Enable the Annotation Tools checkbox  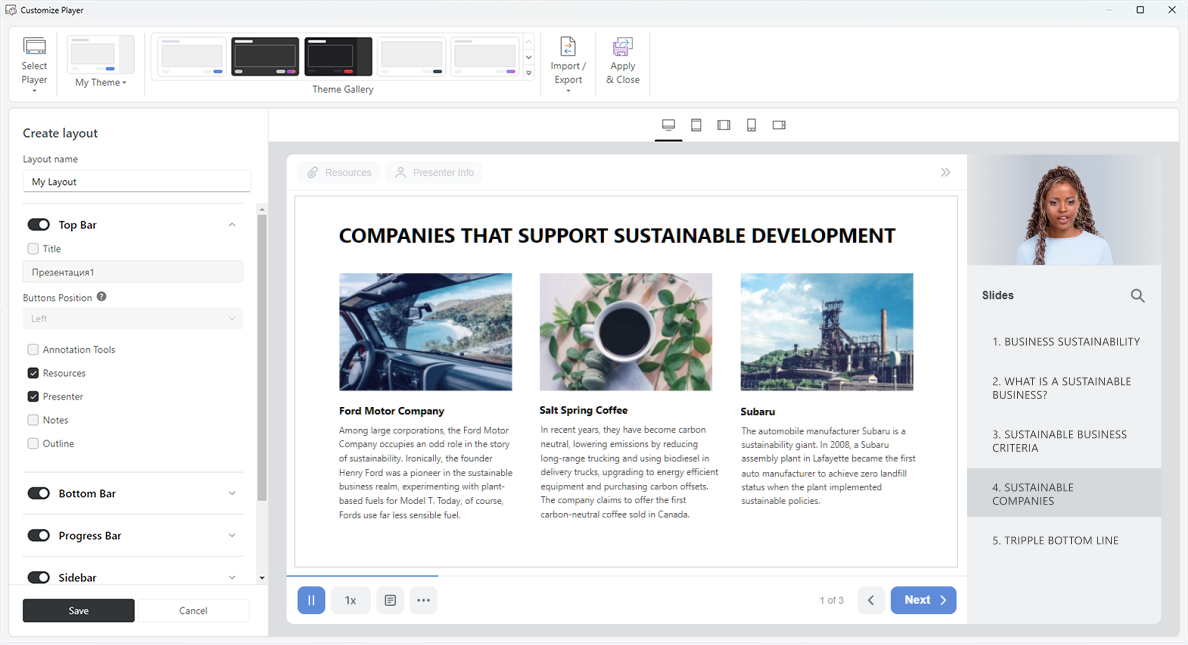point(33,350)
